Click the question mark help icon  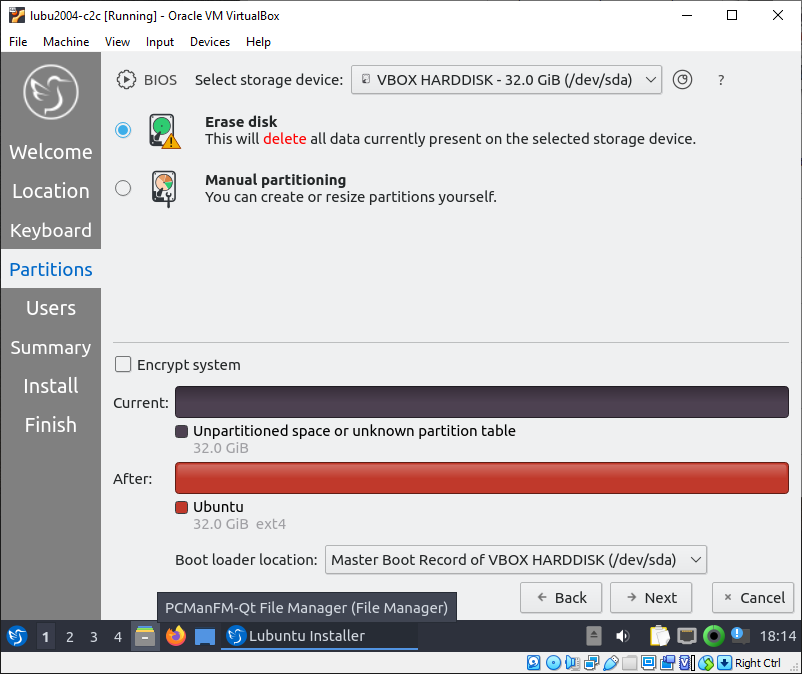[x=720, y=79]
